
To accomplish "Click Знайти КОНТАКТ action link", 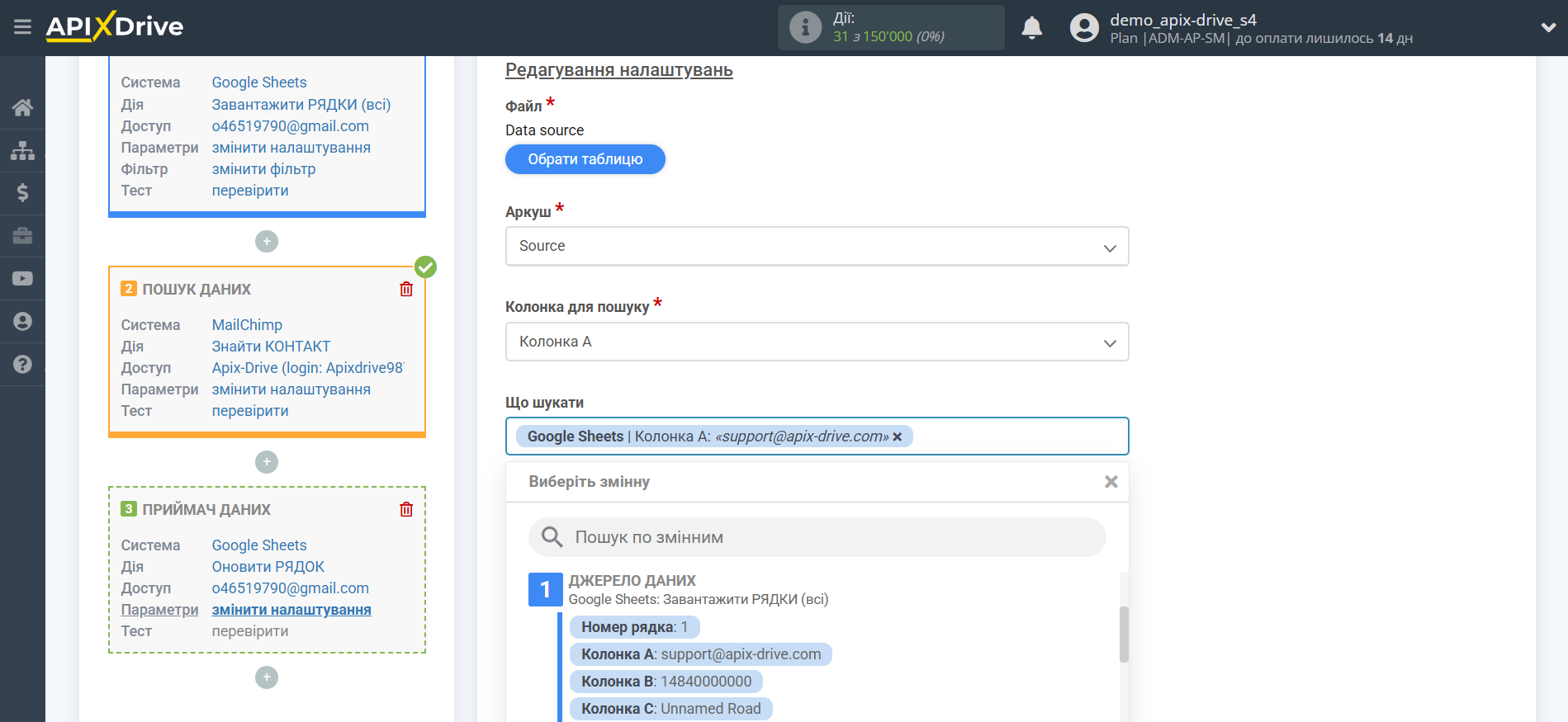I will coord(271,347).
